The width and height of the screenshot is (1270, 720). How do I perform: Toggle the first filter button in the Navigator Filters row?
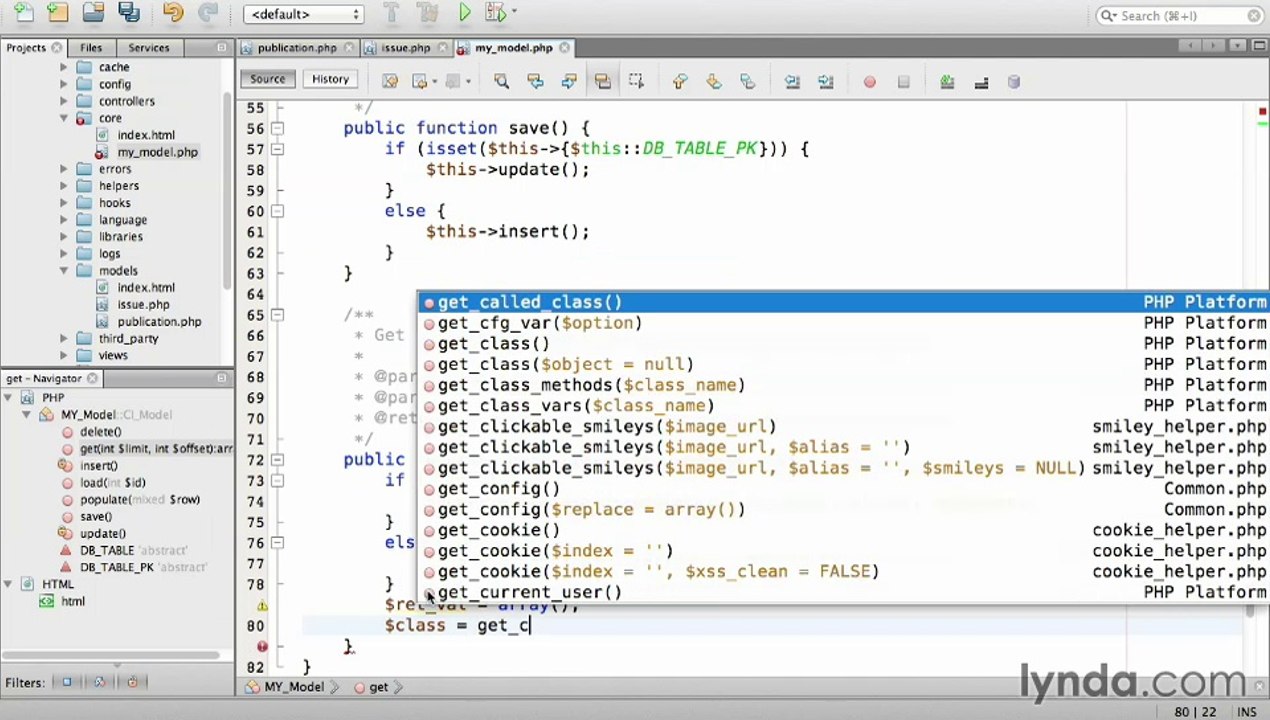[67, 682]
